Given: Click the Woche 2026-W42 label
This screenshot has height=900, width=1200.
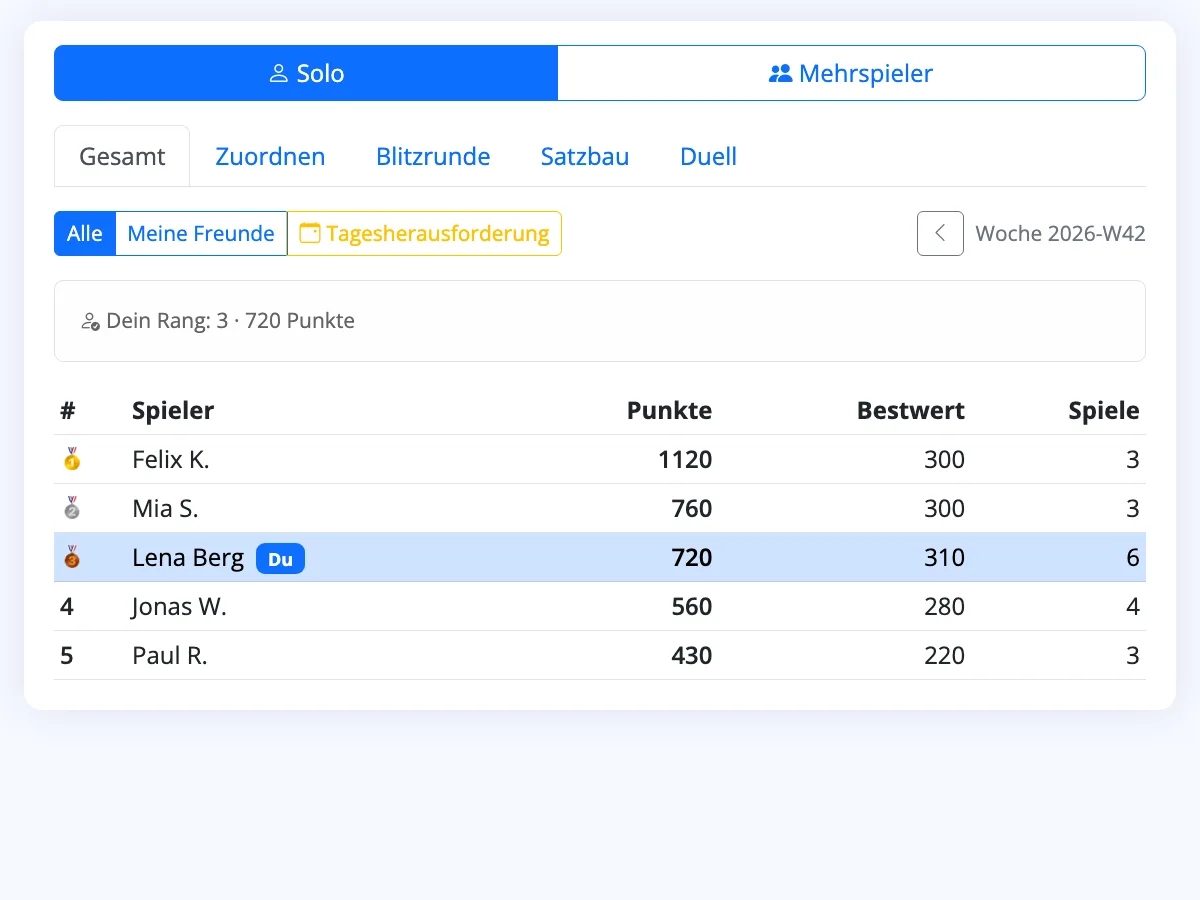Looking at the screenshot, I should (x=1060, y=233).
